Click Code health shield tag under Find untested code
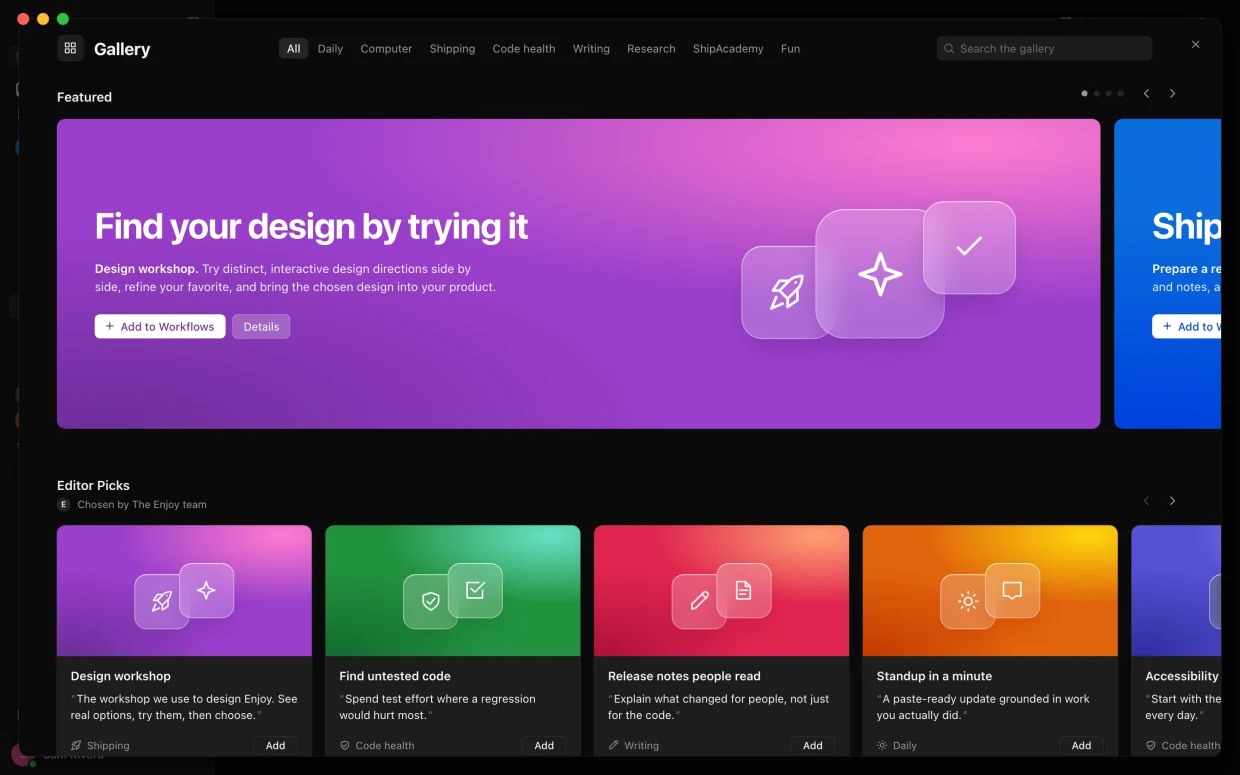 pos(345,745)
